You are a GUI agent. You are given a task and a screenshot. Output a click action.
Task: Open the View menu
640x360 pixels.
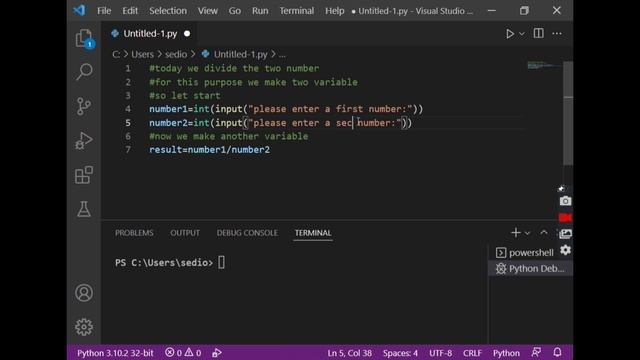point(207,11)
